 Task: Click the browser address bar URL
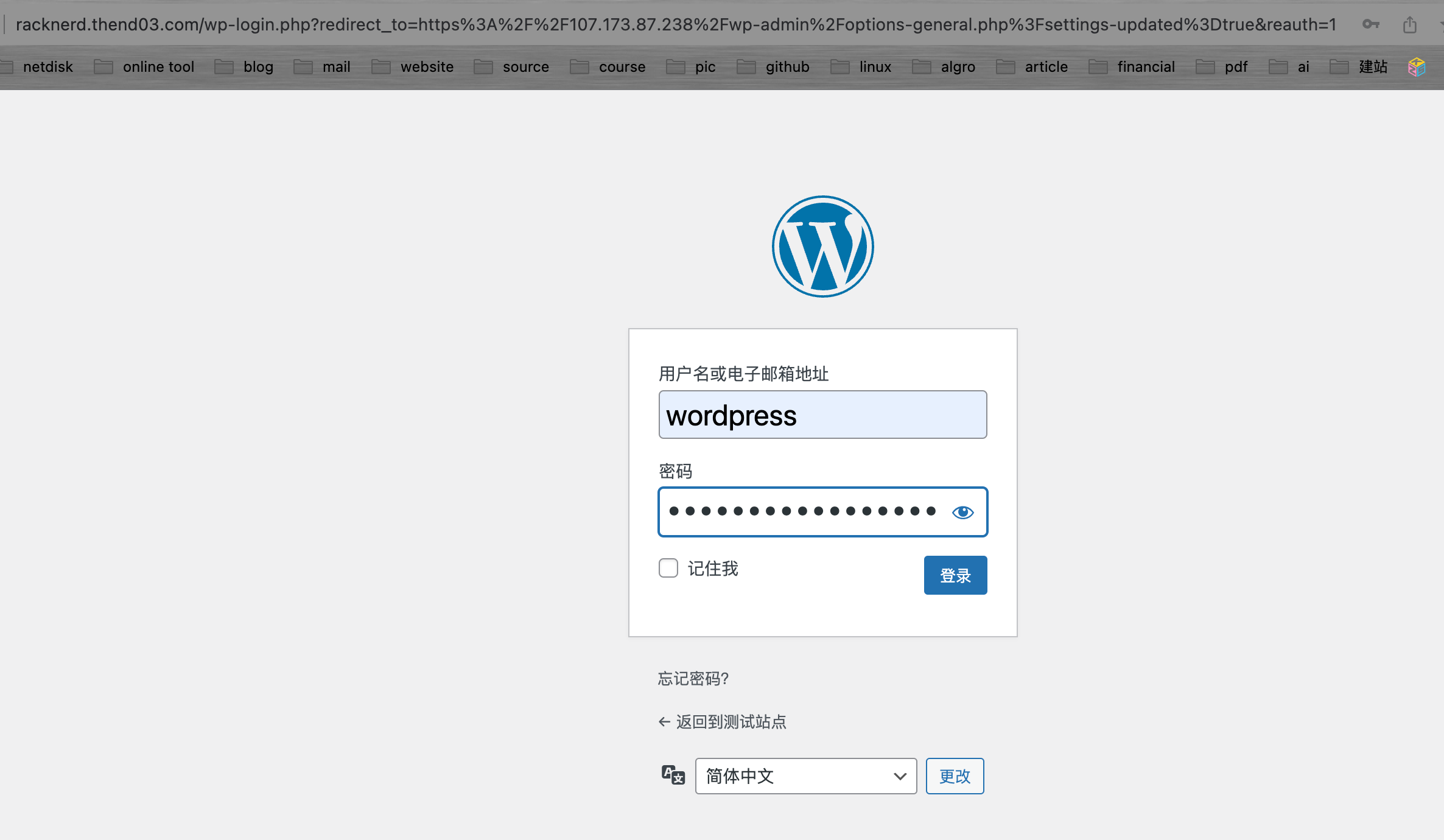(676, 24)
